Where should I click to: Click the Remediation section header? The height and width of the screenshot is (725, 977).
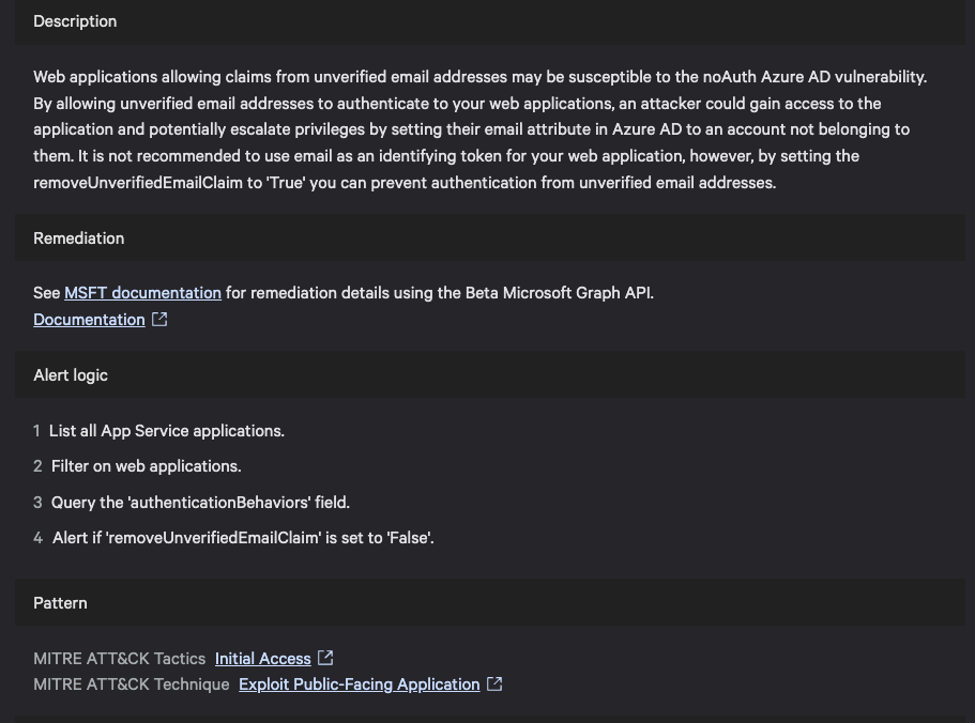79,238
